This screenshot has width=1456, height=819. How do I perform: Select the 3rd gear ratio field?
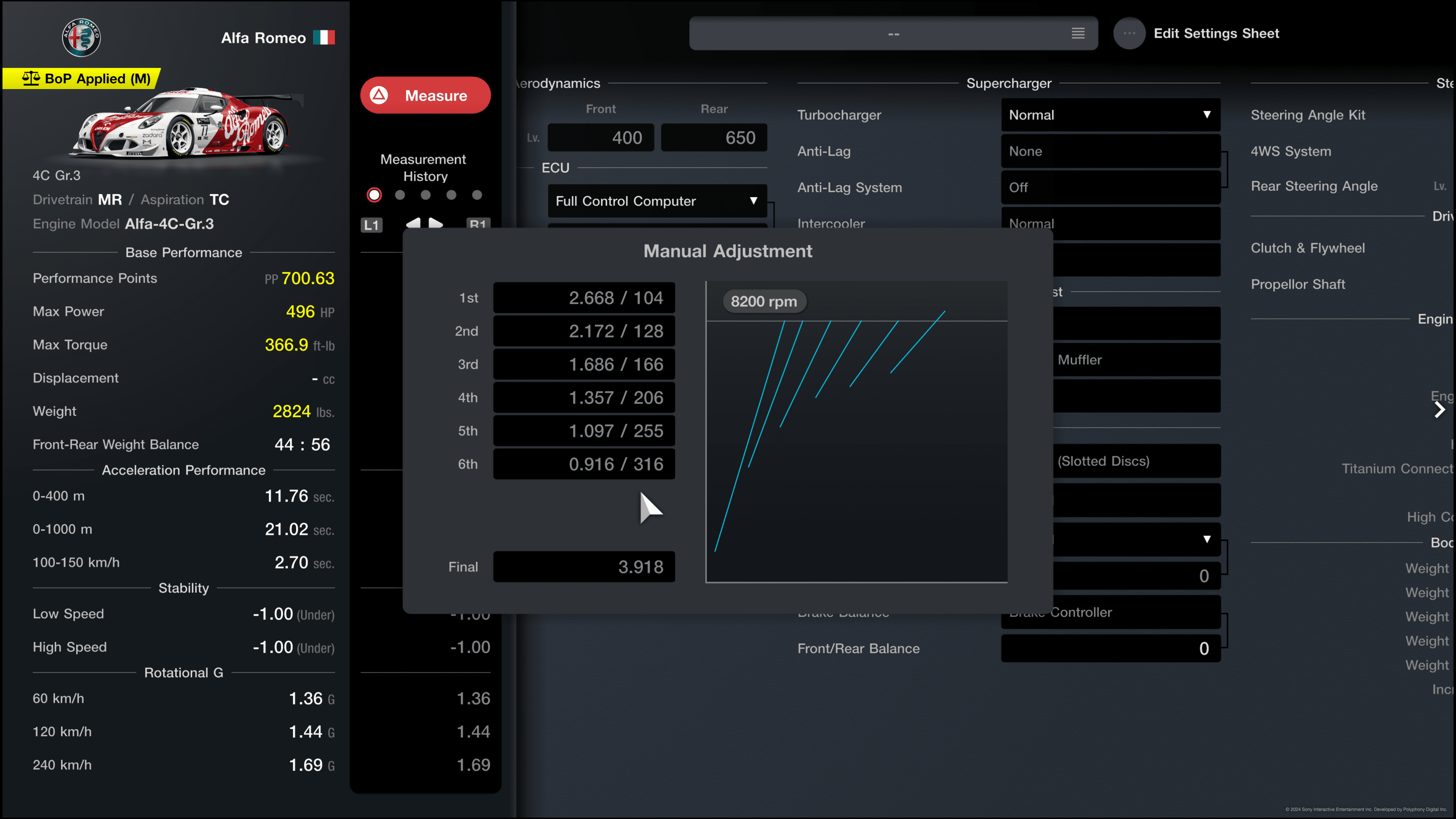pos(584,364)
